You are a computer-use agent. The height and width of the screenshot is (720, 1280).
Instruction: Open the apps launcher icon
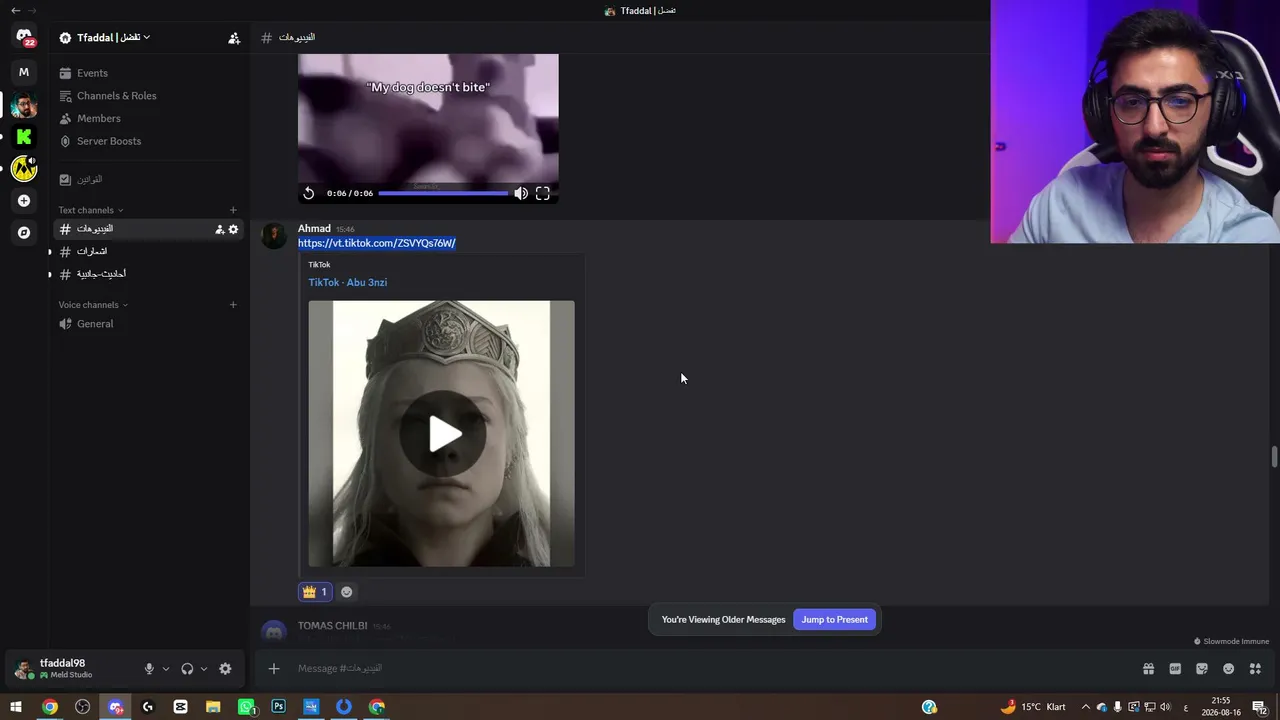point(1256,669)
